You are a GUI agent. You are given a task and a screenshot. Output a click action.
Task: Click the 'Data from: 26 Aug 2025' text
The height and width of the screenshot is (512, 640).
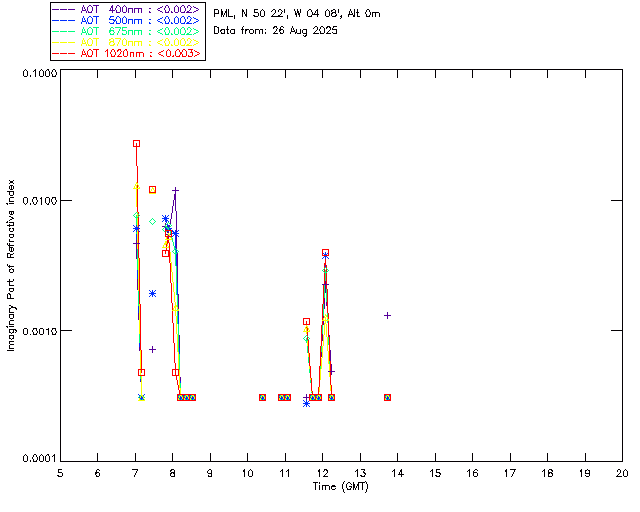[276, 31]
